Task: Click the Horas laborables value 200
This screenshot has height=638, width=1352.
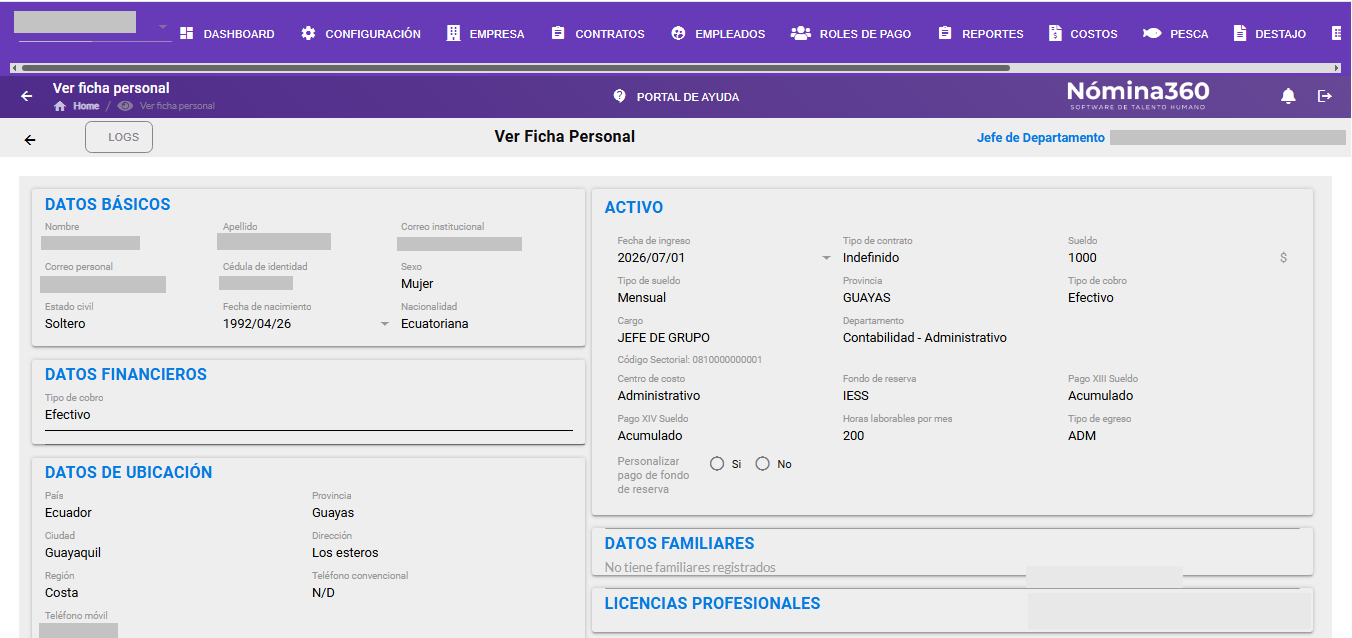Action: point(854,436)
